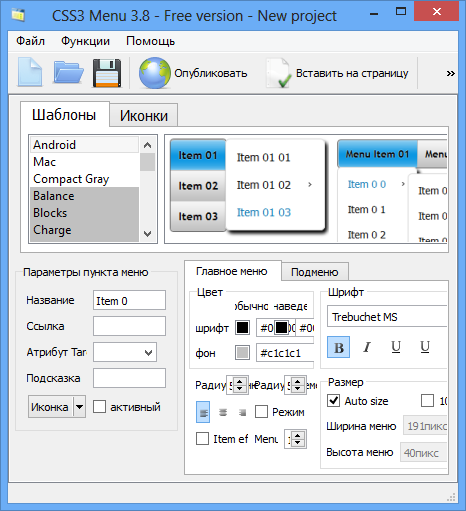Select Charge template in list
This screenshot has width=466, height=511.
pyautogui.click(x=84, y=230)
